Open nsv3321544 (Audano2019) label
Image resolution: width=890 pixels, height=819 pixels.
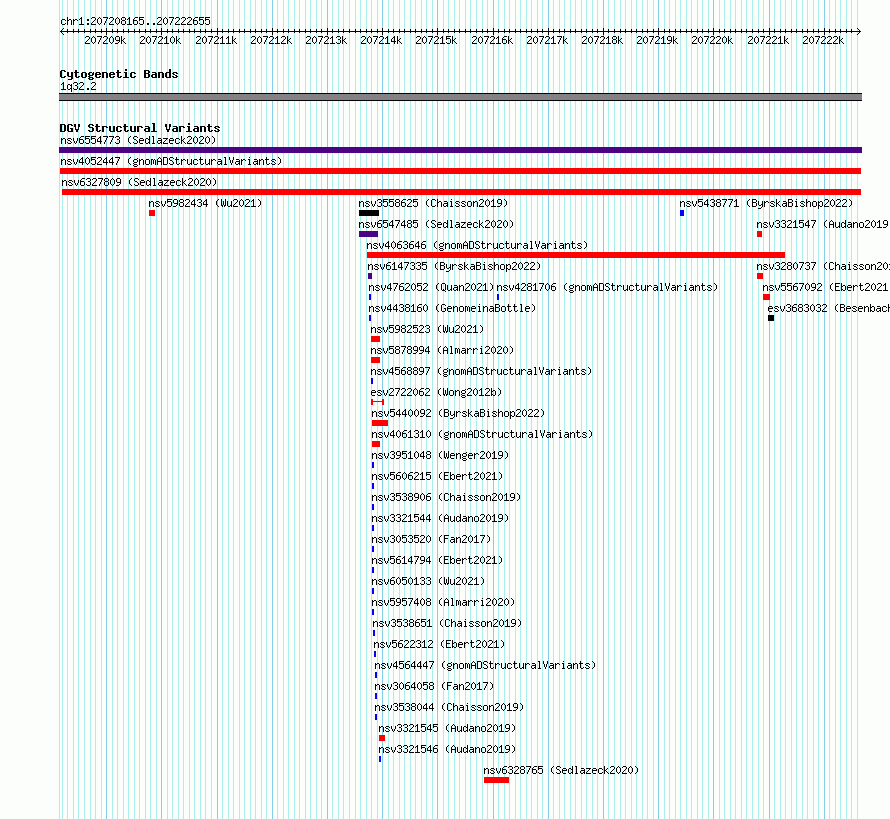[440, 518]
